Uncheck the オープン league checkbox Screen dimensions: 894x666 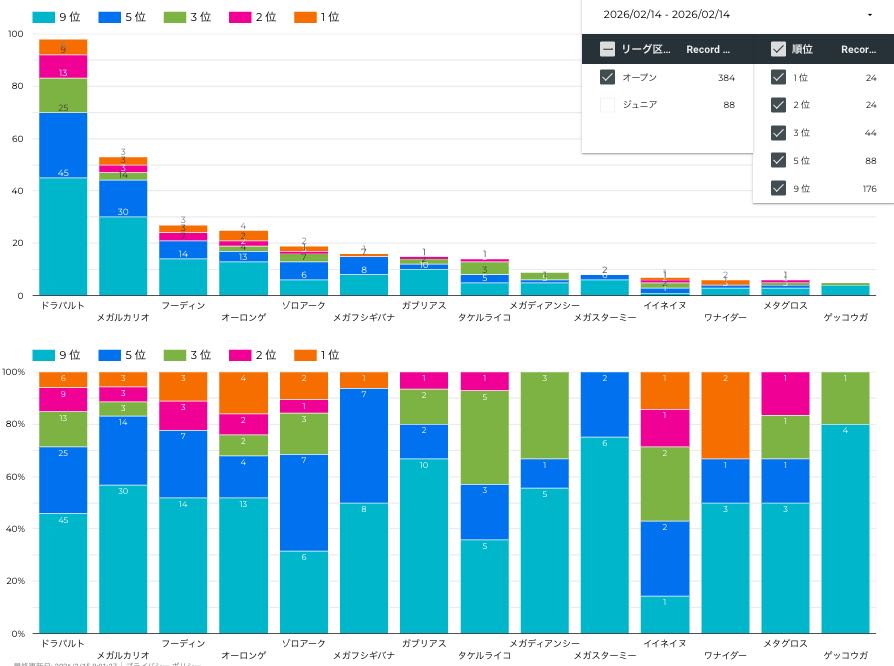607,77
